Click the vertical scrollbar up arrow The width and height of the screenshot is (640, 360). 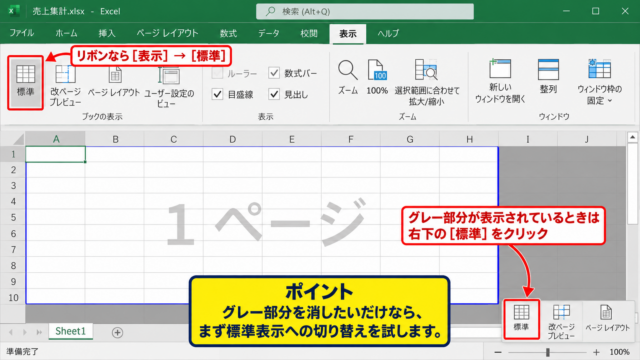click(632, 138)
